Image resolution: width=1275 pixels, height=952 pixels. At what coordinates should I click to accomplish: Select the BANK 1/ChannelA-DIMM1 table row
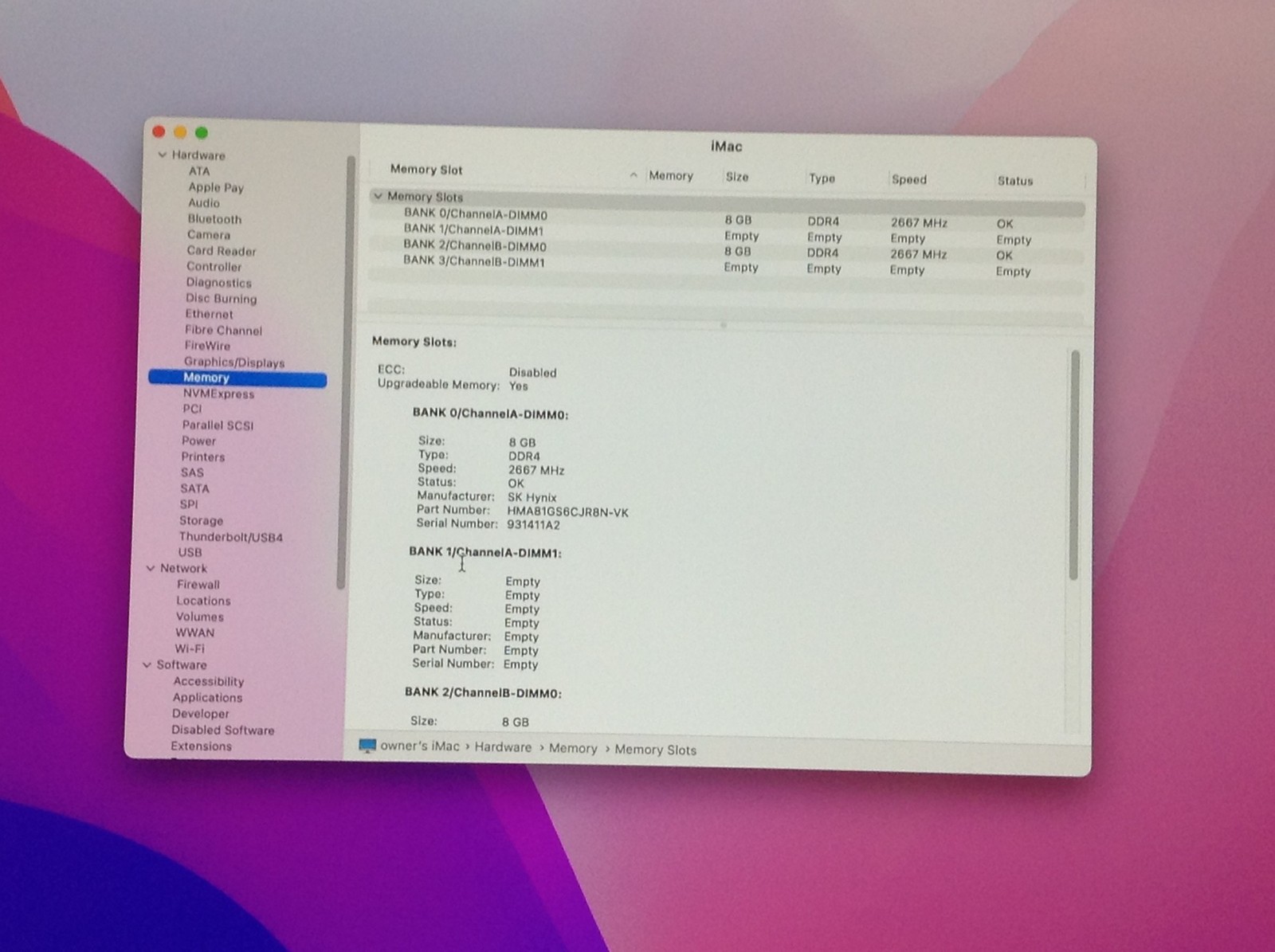727,233
